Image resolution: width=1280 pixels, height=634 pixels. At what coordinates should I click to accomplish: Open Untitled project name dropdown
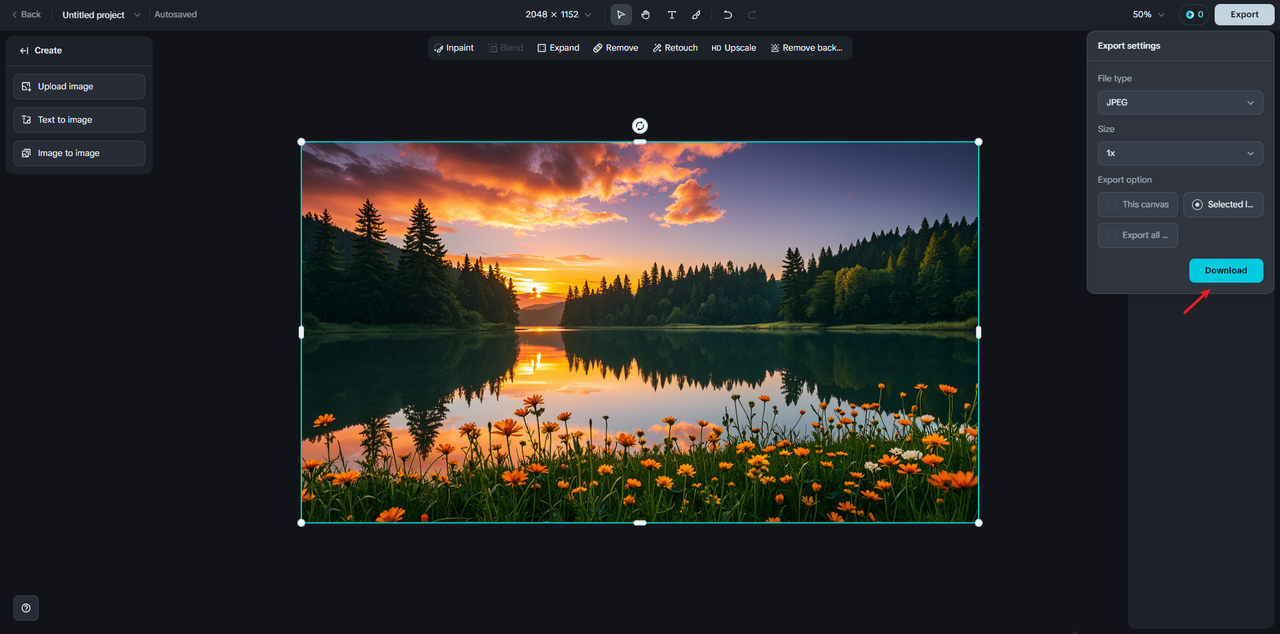click(x=101, y=15)
